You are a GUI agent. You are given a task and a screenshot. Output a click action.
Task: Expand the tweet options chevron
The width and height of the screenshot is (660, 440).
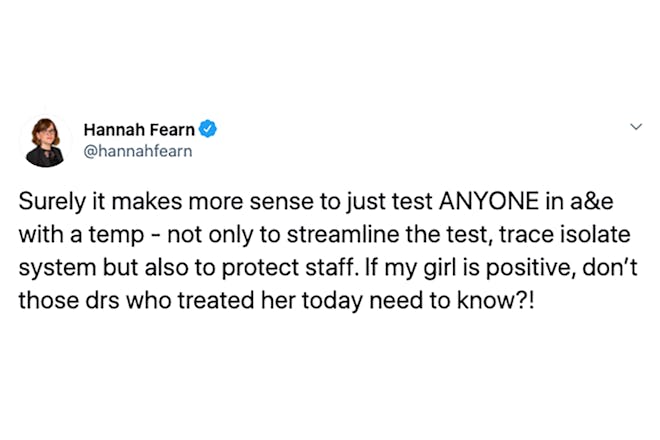[x=636, y=126]
